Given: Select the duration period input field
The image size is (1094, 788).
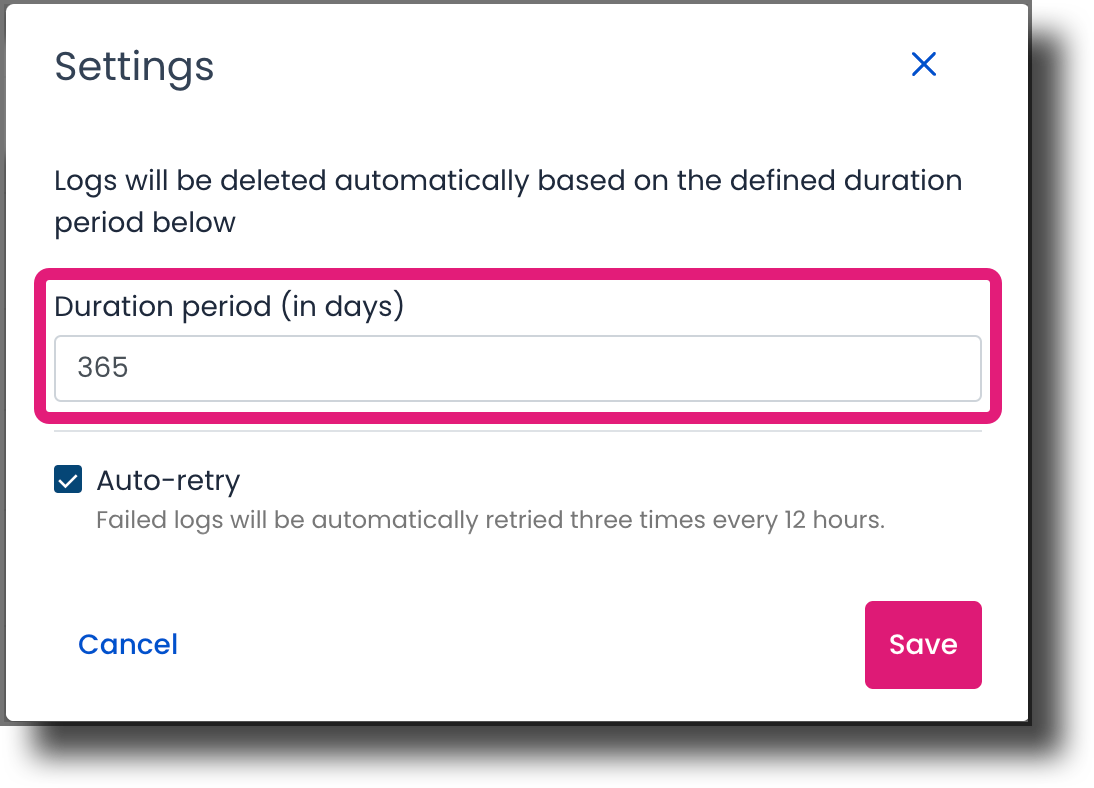Looking at the screenshot, I should [x=516, y=368].
